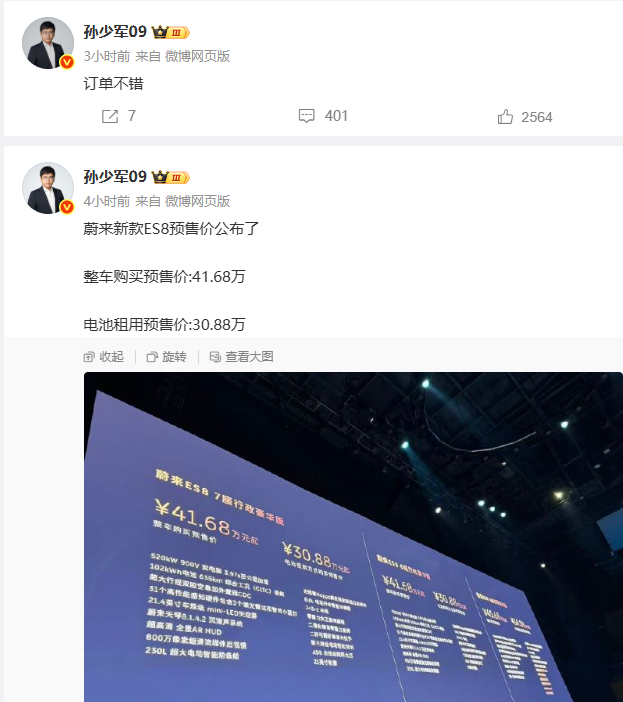Viewport: 623px width, 702px height.
Task: Click 微博网页版 source on second post
Action: point(197,201)
